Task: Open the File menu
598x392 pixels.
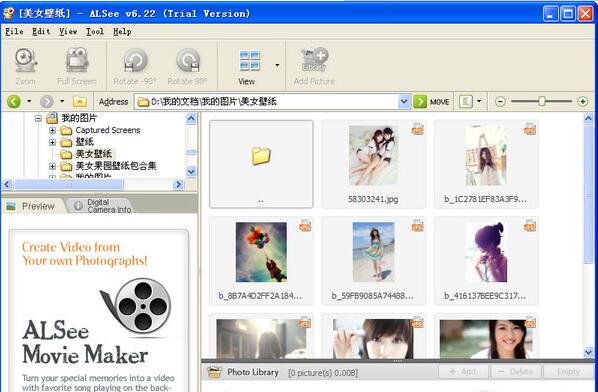Action: (x=14, y=32)
